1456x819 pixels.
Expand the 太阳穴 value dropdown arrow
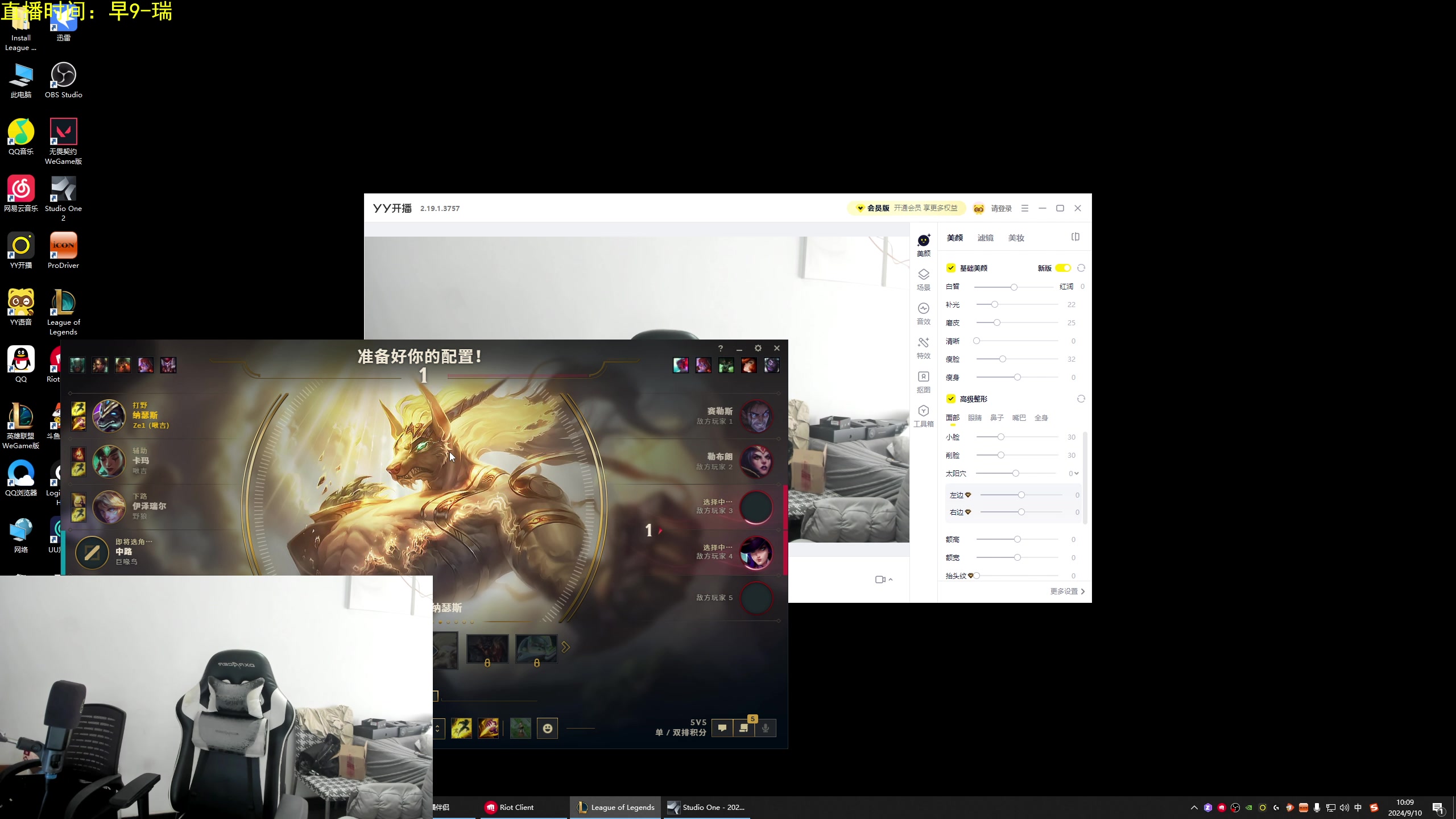click(x=1077, y=473)
